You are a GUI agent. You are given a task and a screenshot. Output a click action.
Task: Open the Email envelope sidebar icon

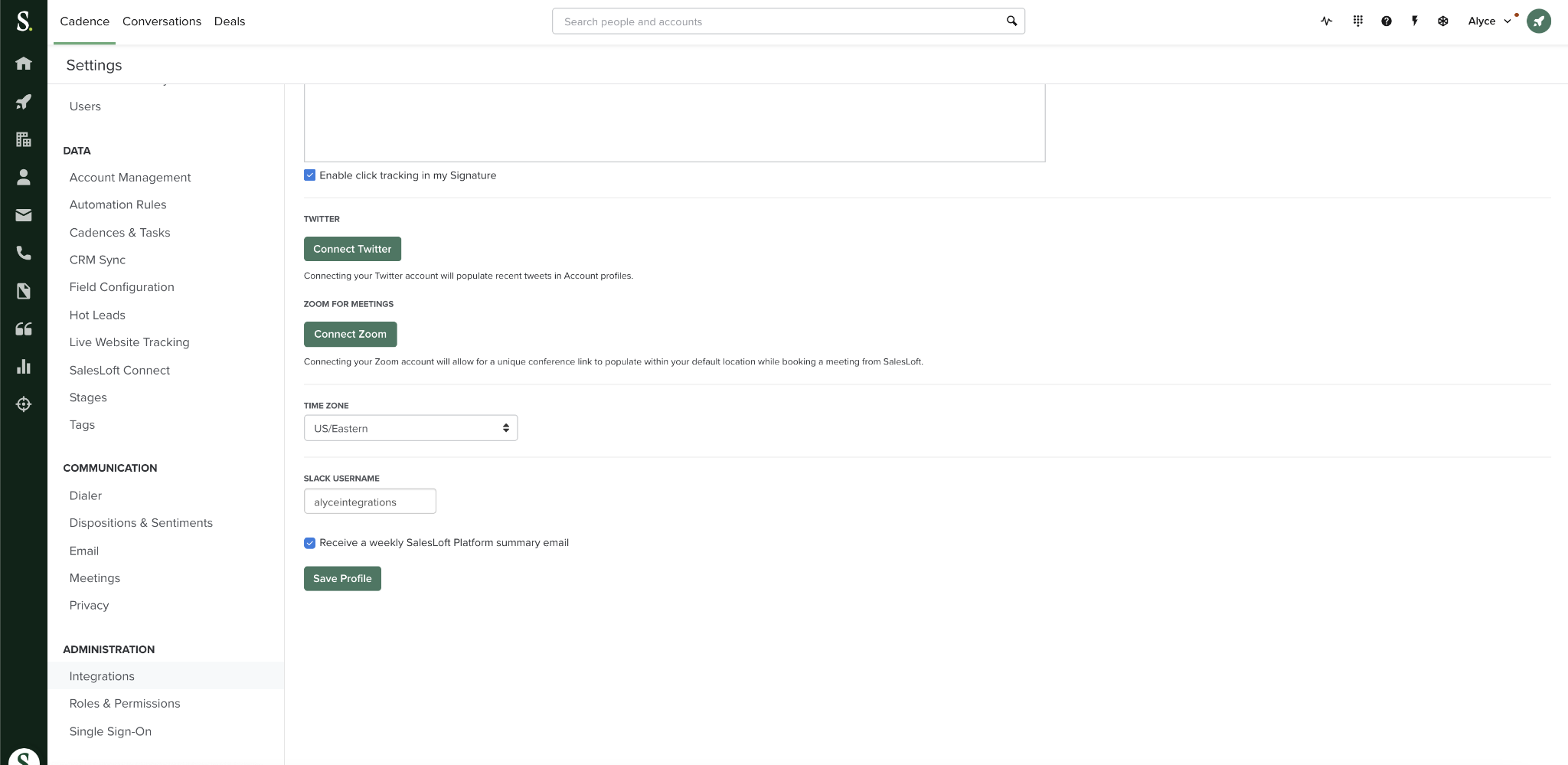[24, 215]
